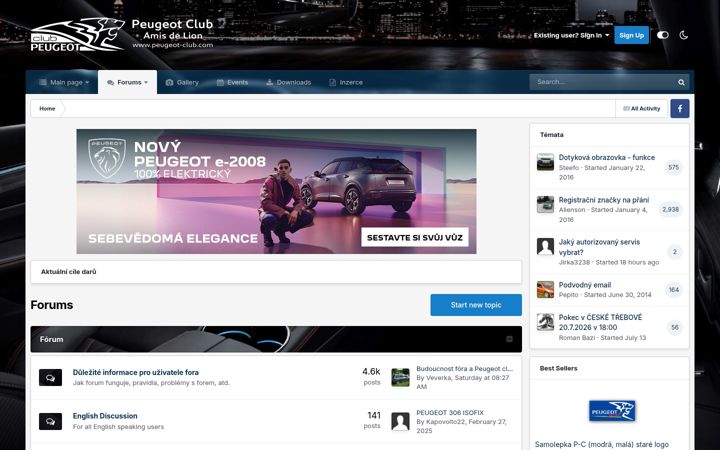Click the Home breadcrumb link

pyautogui.click(x=47, y=108)
